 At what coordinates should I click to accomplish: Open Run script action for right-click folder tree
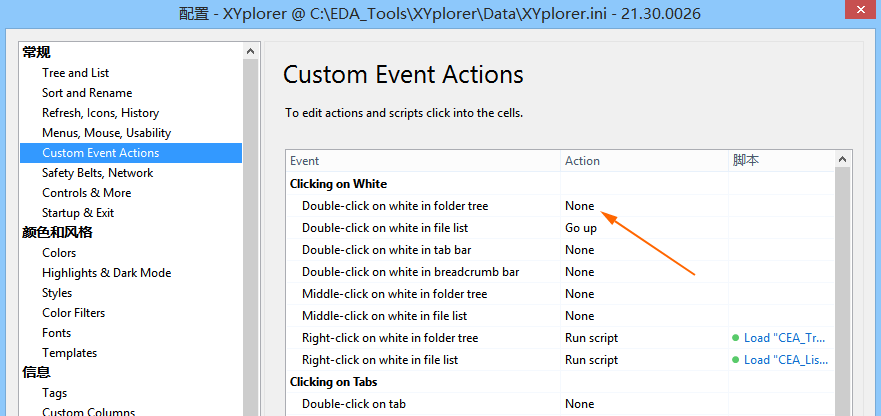[x=644, y=338]
